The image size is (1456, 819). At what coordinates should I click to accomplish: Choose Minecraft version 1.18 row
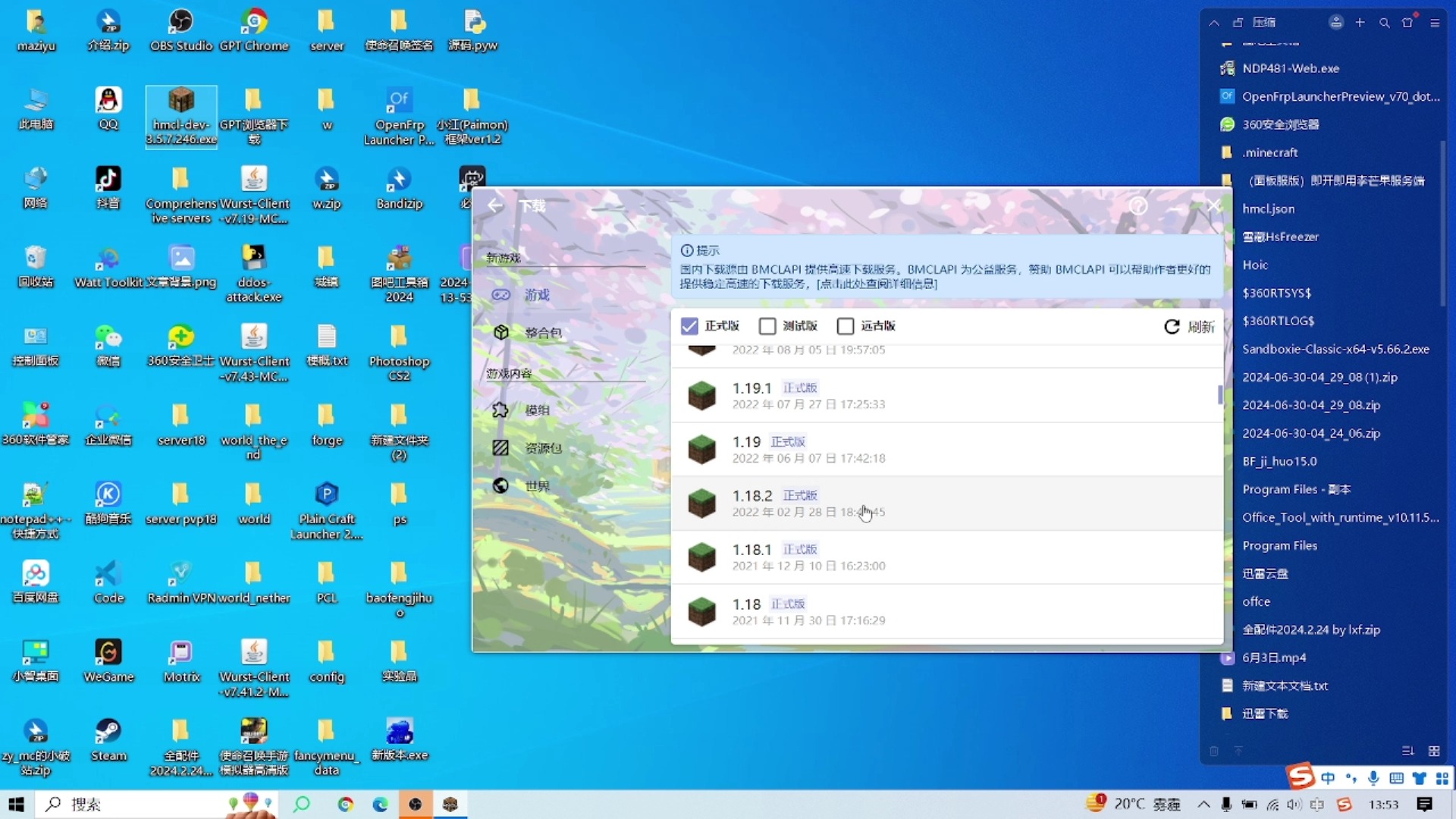click(x=946, y=612)
